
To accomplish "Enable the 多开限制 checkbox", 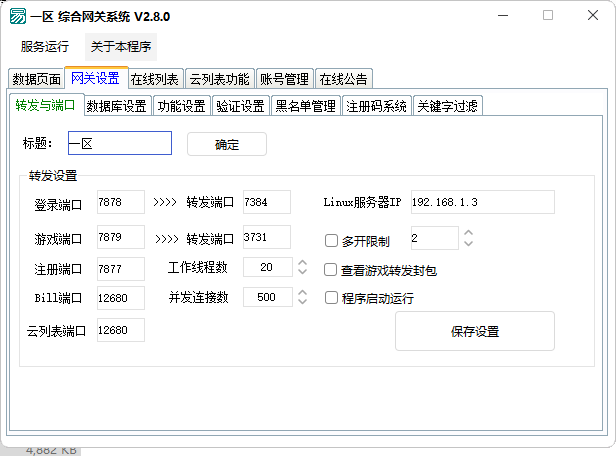I will [x=332, y=240].
